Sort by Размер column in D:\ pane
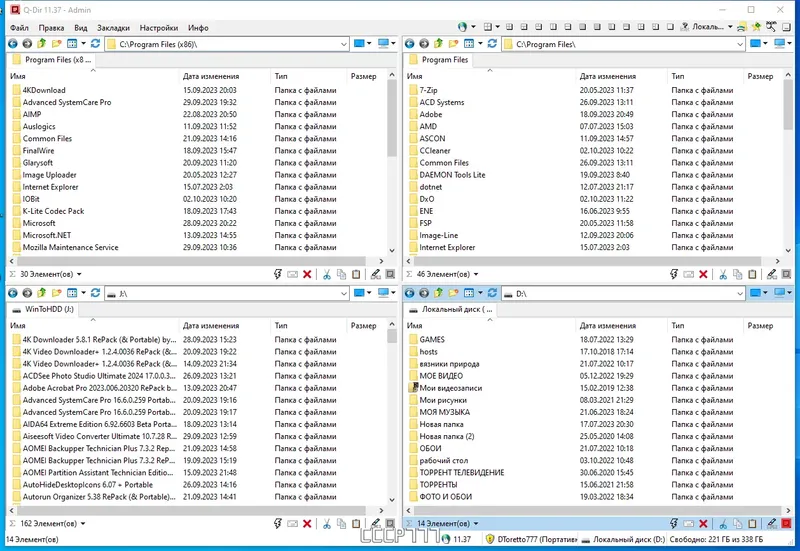800x551 pixels. [760, 325]
